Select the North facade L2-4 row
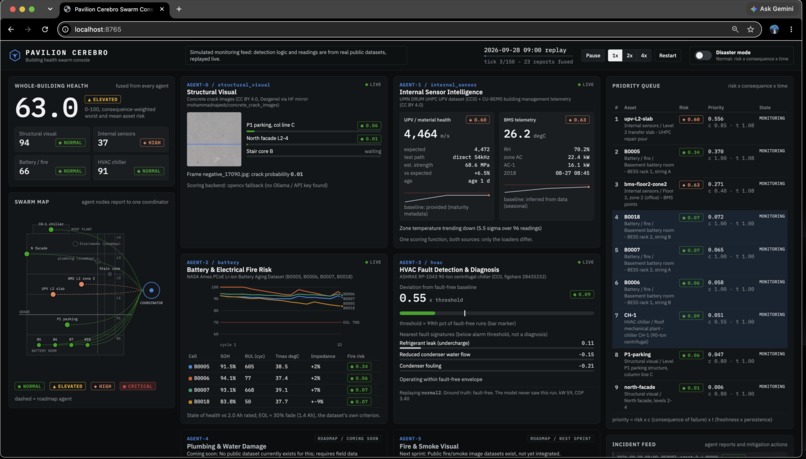This screenshot has width=806, height=459. click(x=314, y=139)
